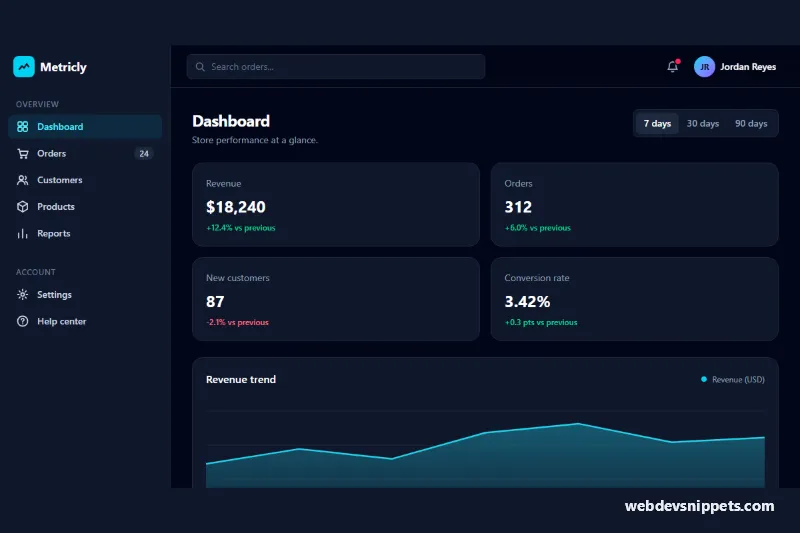The height and width of the screenshot is (533, 800).
Task: Open Settings from the Account section
Action: coord(85,294)
